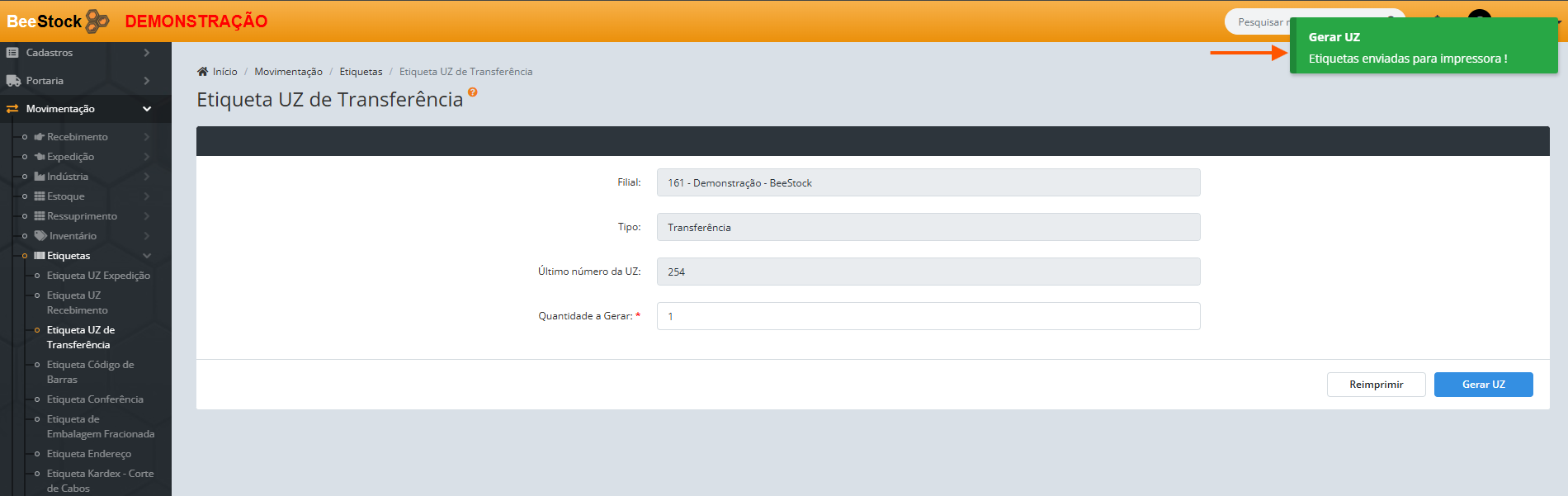Click the Cadastros list icon
This screenshot has height=496, width=1568.
tap(12, 53)
